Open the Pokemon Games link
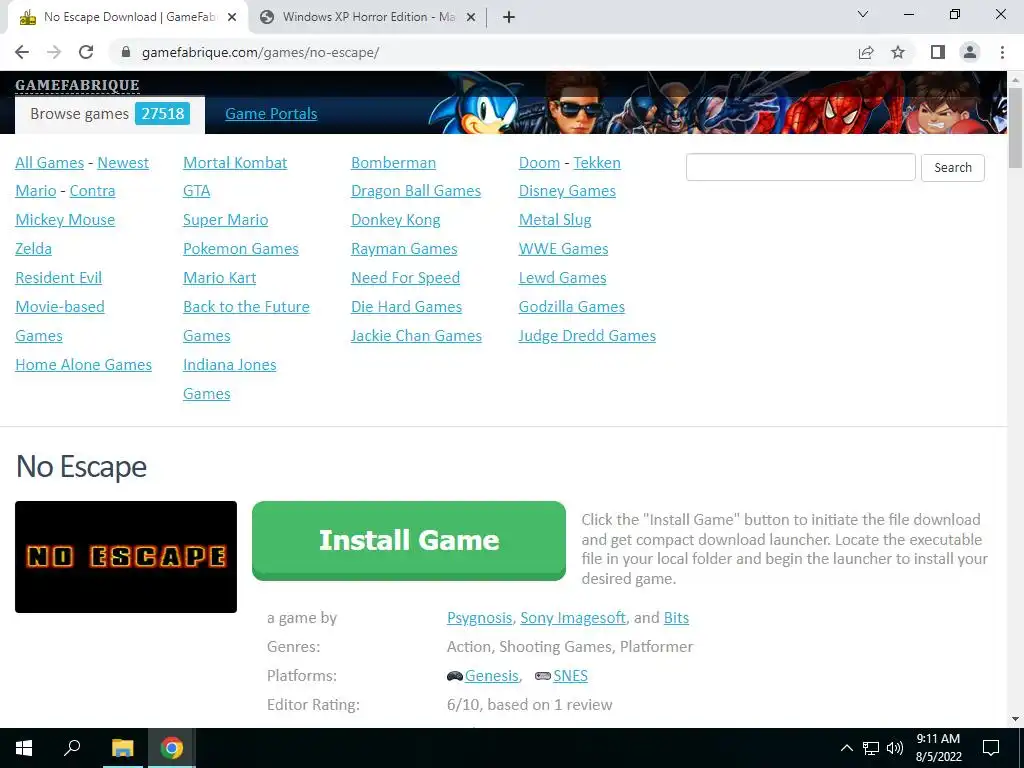The height and width of the screenshot is (768, 1024). click(240, 249)
